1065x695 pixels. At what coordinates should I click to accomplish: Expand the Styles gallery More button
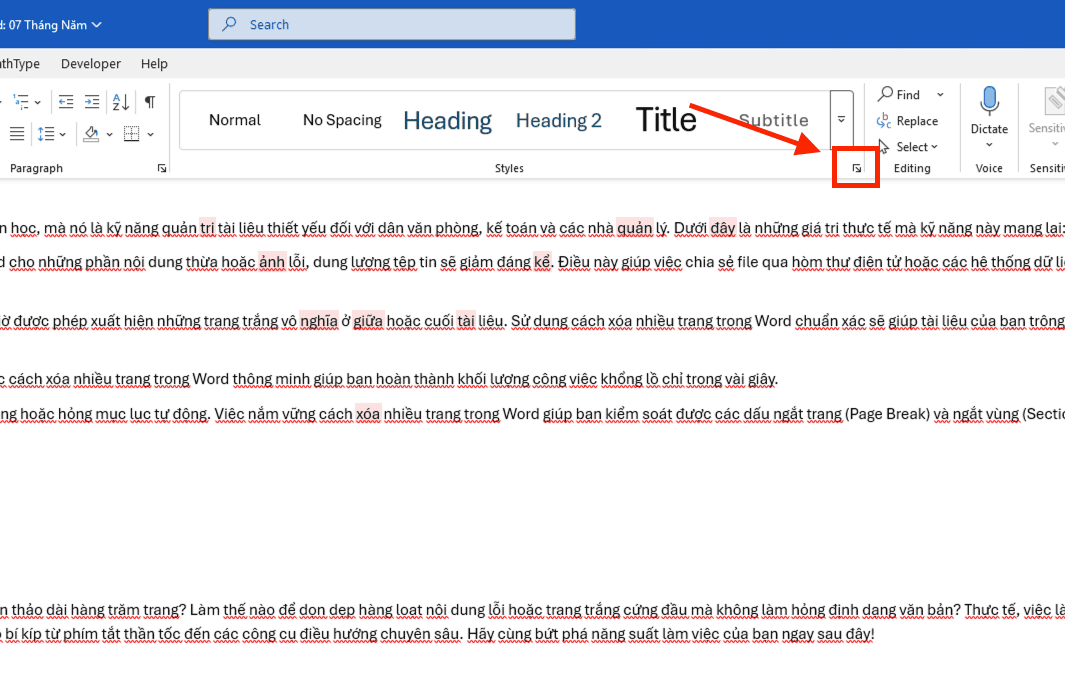tap(841, 120)
